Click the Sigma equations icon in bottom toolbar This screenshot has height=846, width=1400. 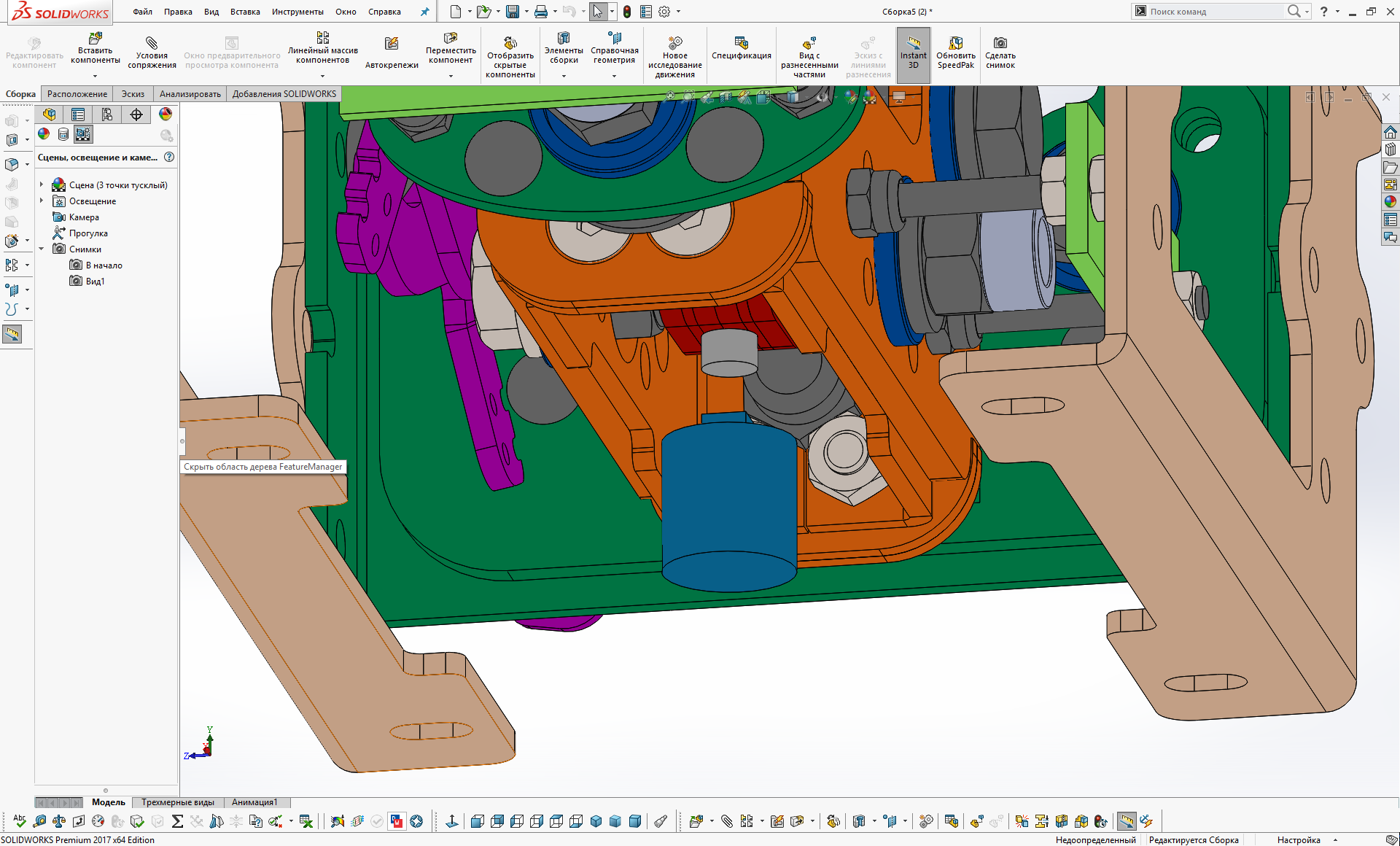coord(177,821)
